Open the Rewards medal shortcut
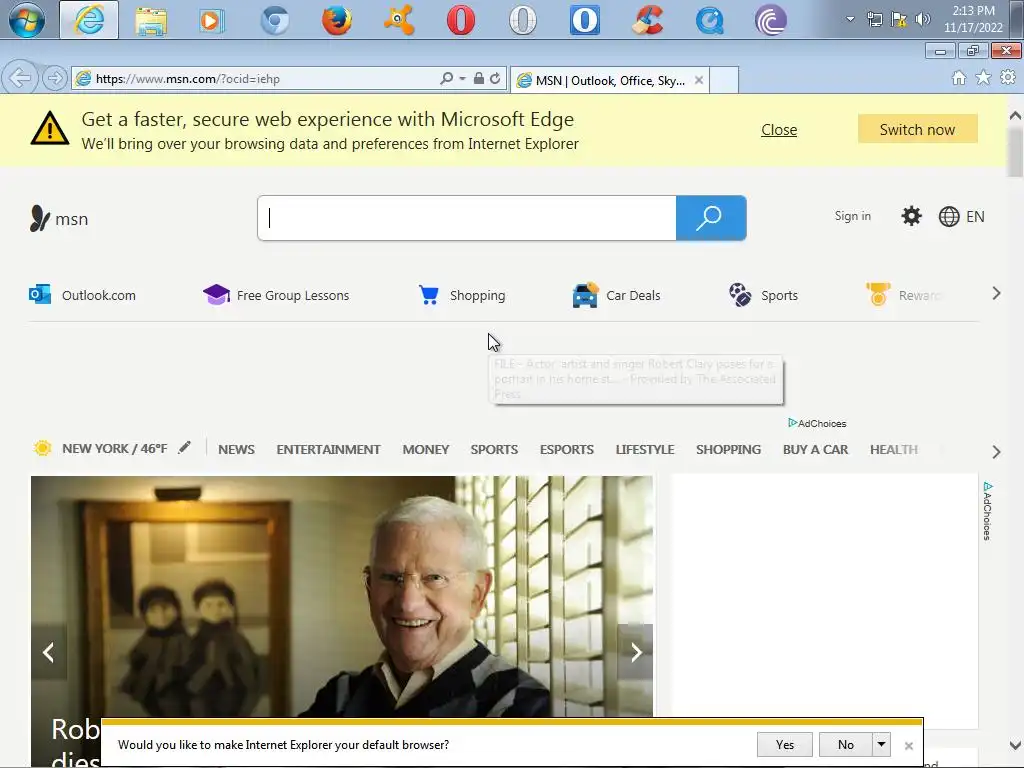Viewport: 1024px width, 768px height. 903,295
